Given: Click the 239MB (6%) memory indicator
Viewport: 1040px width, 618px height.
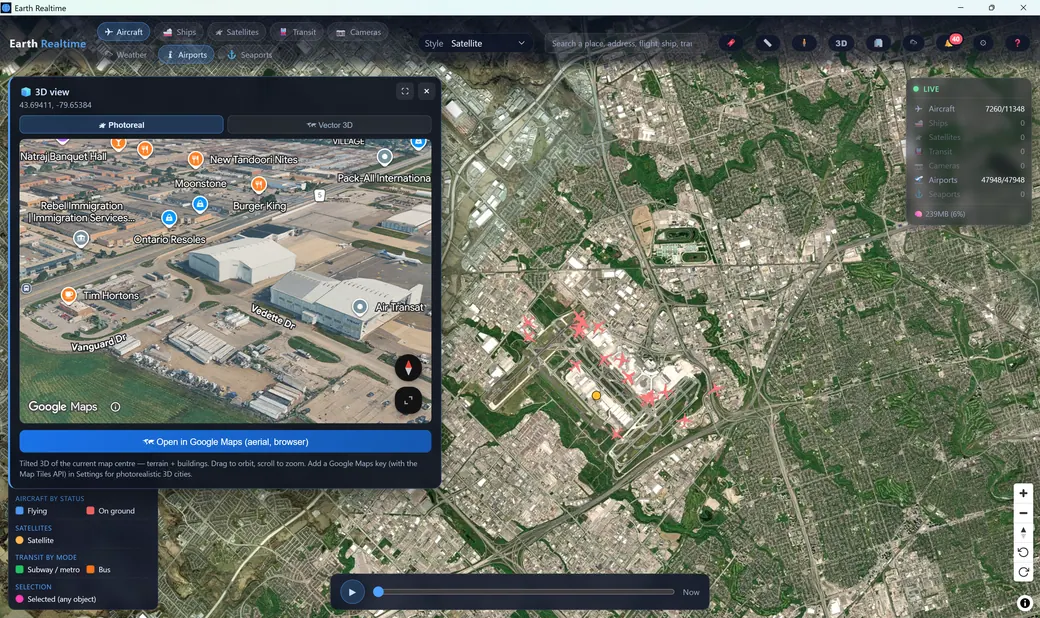Looking at the screenshot, I should pyautogui.click(x=940, y=214).
